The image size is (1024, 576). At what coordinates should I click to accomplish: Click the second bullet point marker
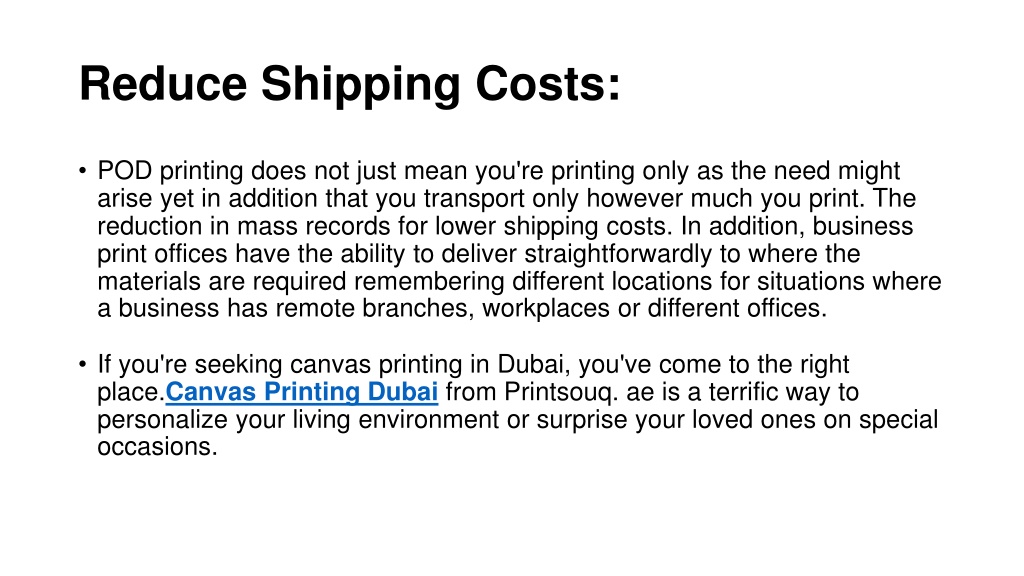coord(82,364)
